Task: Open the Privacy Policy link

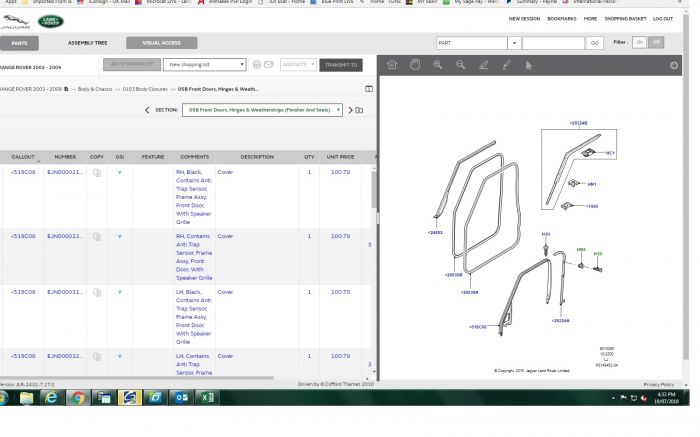Action: (658, 384)
